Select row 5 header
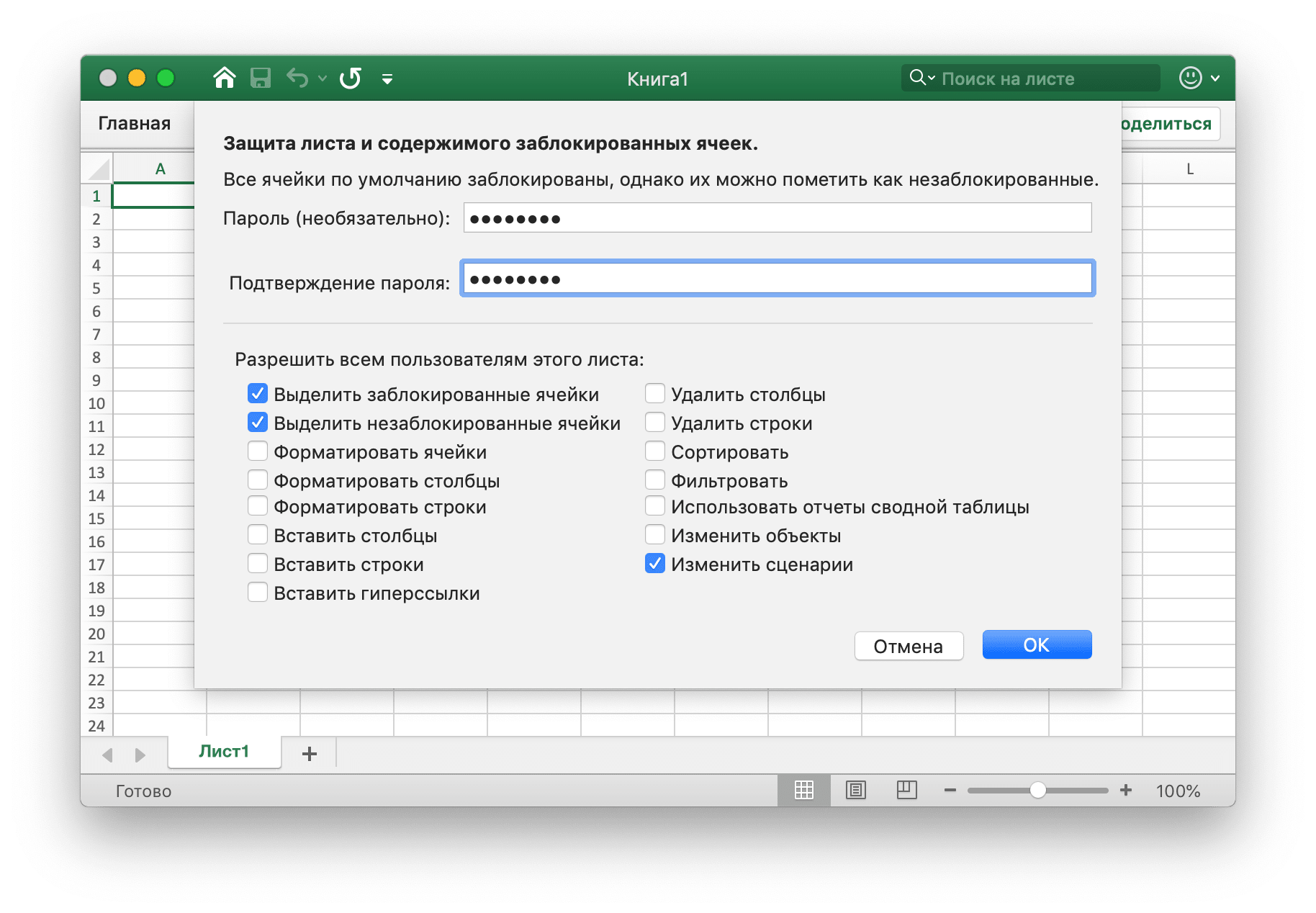Image resolution: width=1316 pixels, height=913 pixels. [x=96, y=288]
